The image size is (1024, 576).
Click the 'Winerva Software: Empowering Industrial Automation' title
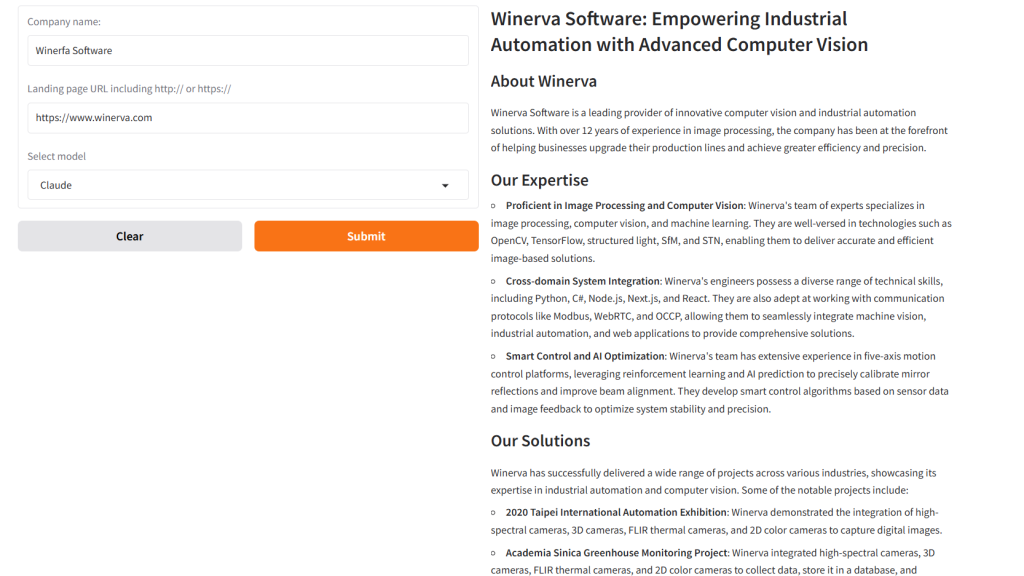pyautogui.click(x=679, y=31)
